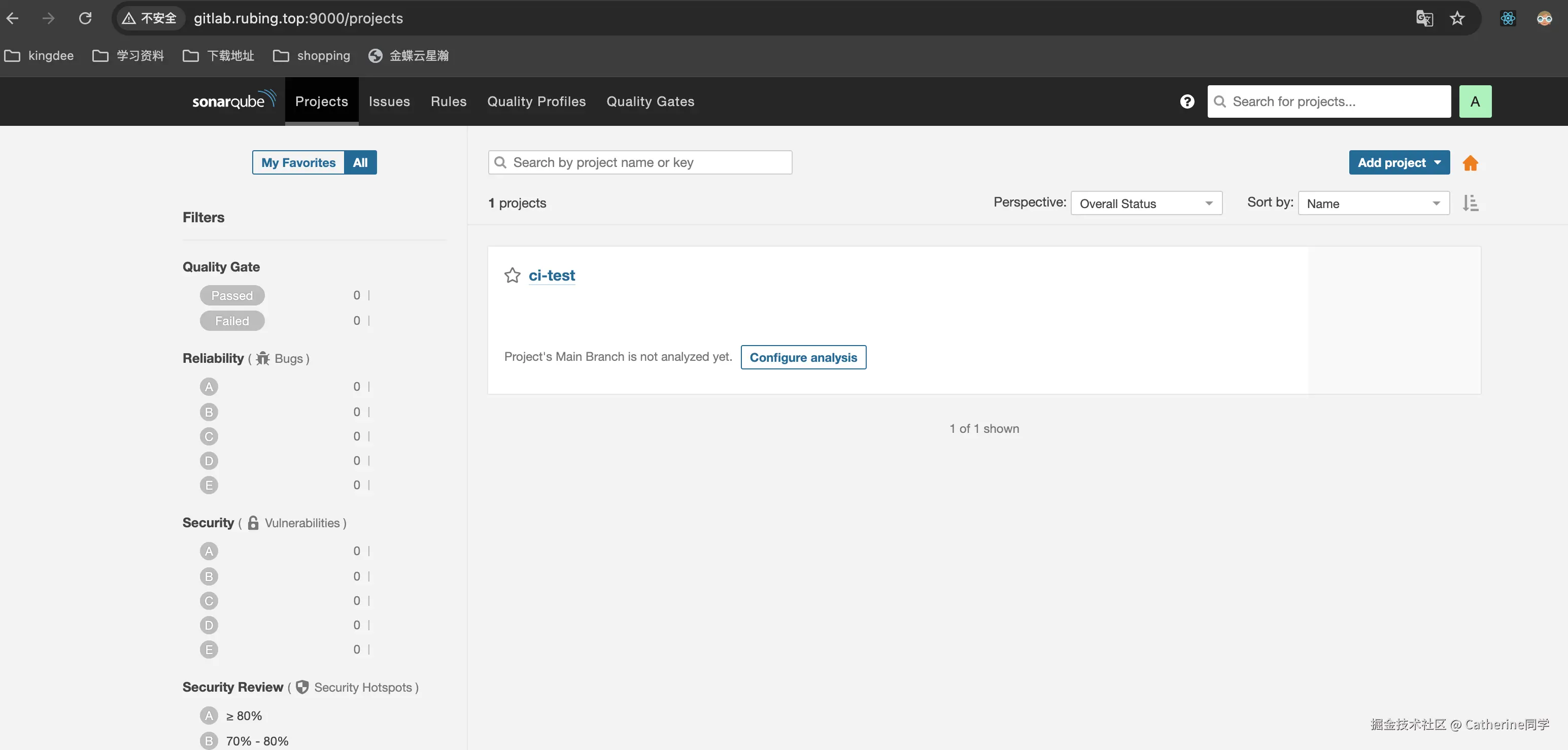The image size is (1568, 750).
Task: Show All projects toggle
Action: [x=360, y=162]
